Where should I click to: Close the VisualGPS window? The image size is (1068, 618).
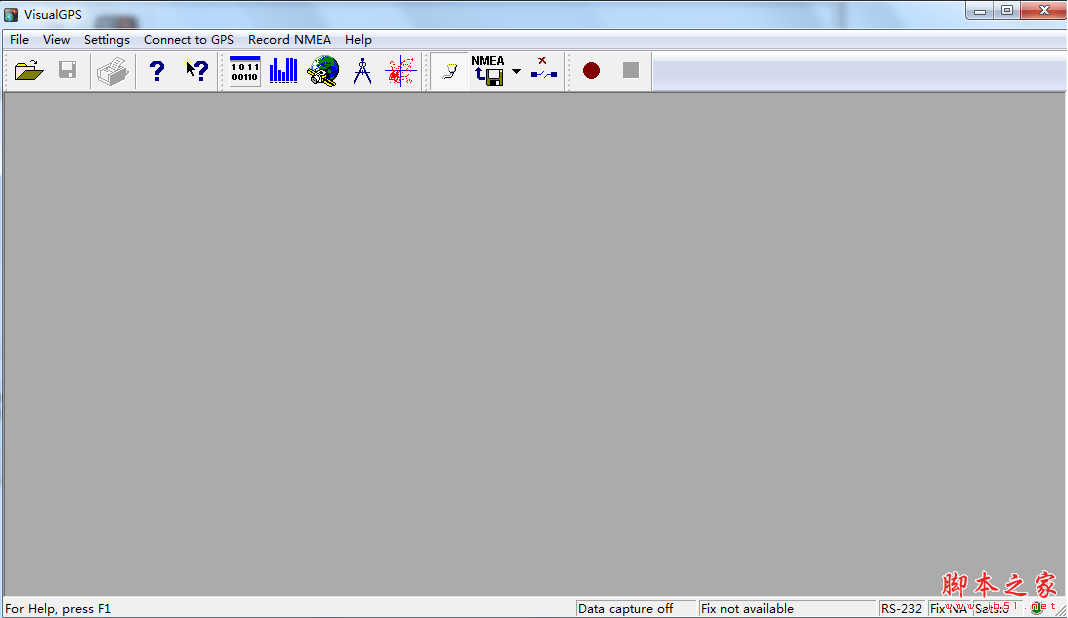coord(1043,10)
